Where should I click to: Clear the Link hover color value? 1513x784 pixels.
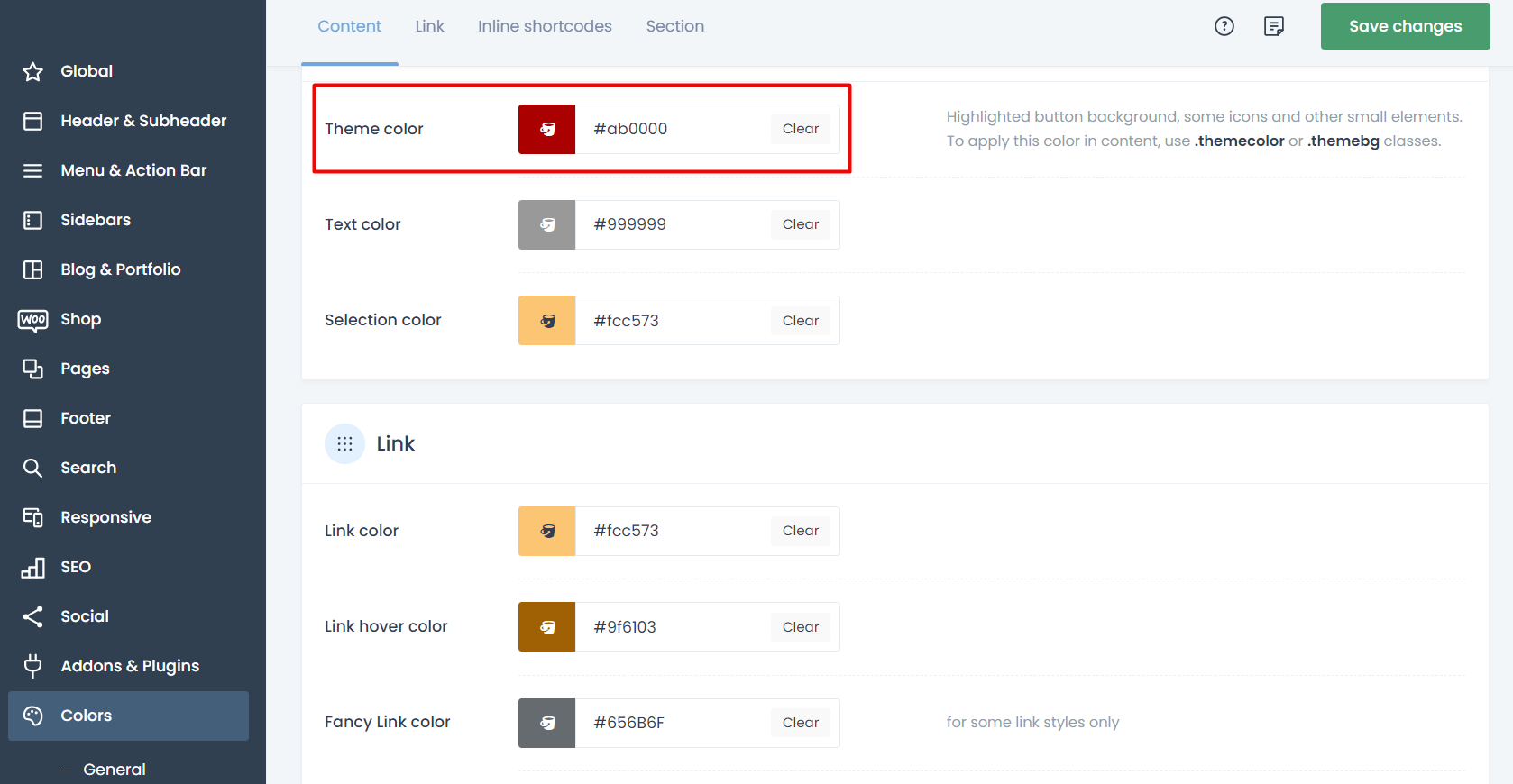pos(801,627)
